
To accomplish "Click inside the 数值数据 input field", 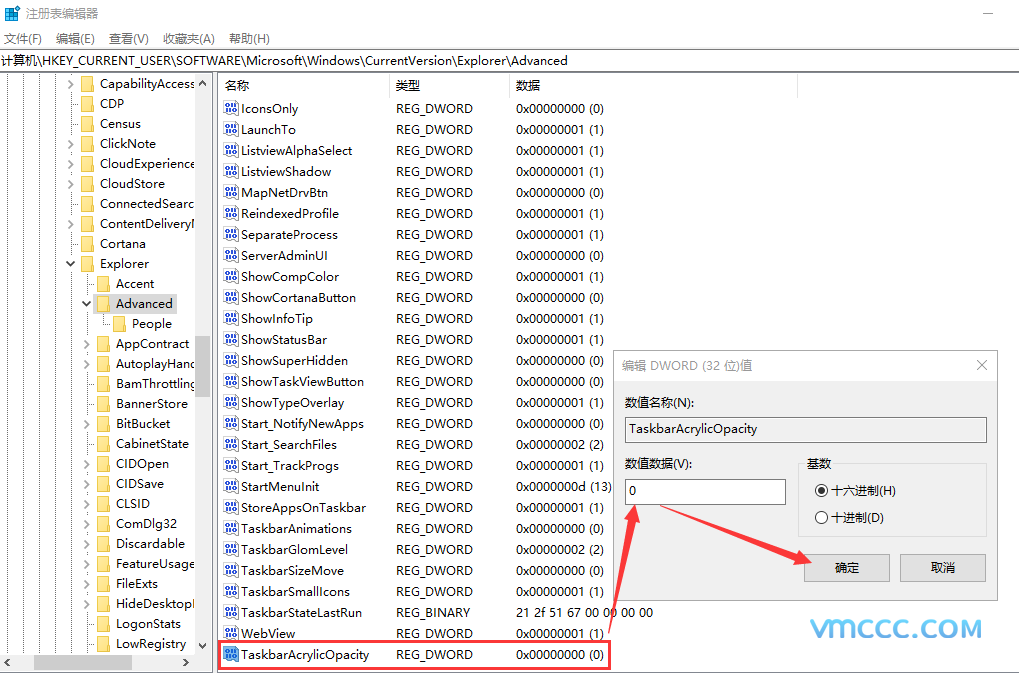I will [x=704, y=492].
